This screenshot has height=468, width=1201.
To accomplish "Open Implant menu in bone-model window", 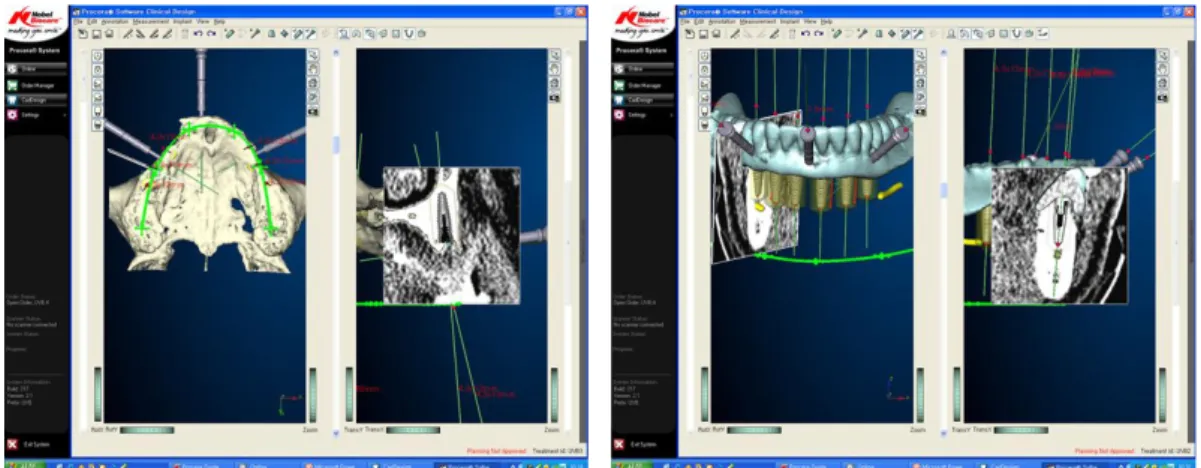I will pos(183,21).
